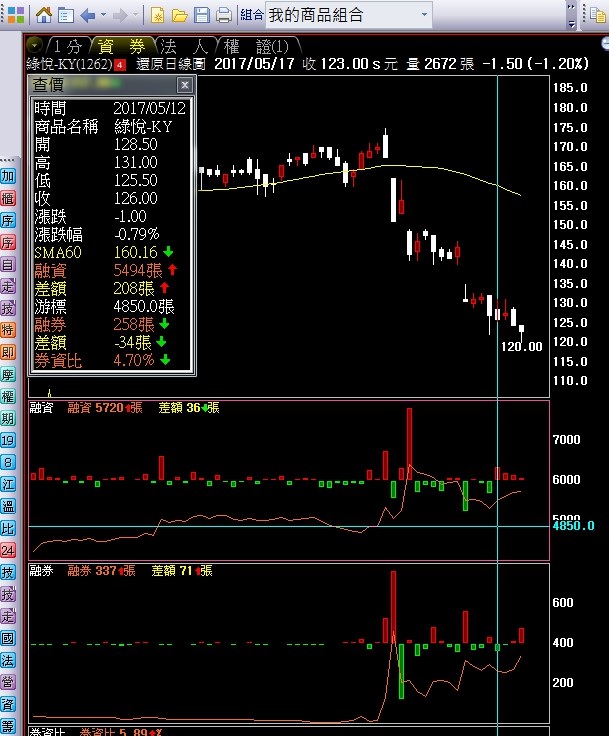Open the blue 19 sidebar shortcut
Viewport: 609px width, 736px height.
8,440
